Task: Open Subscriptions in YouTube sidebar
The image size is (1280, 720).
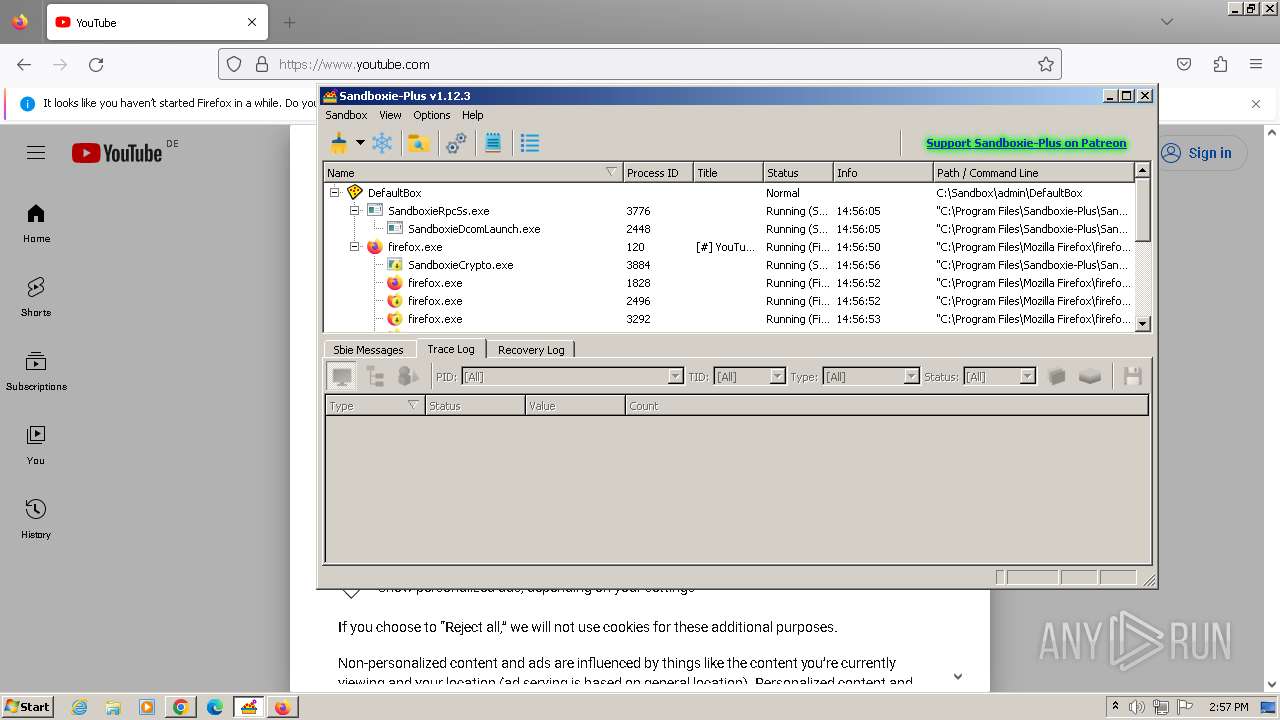Action: [36, 372]
